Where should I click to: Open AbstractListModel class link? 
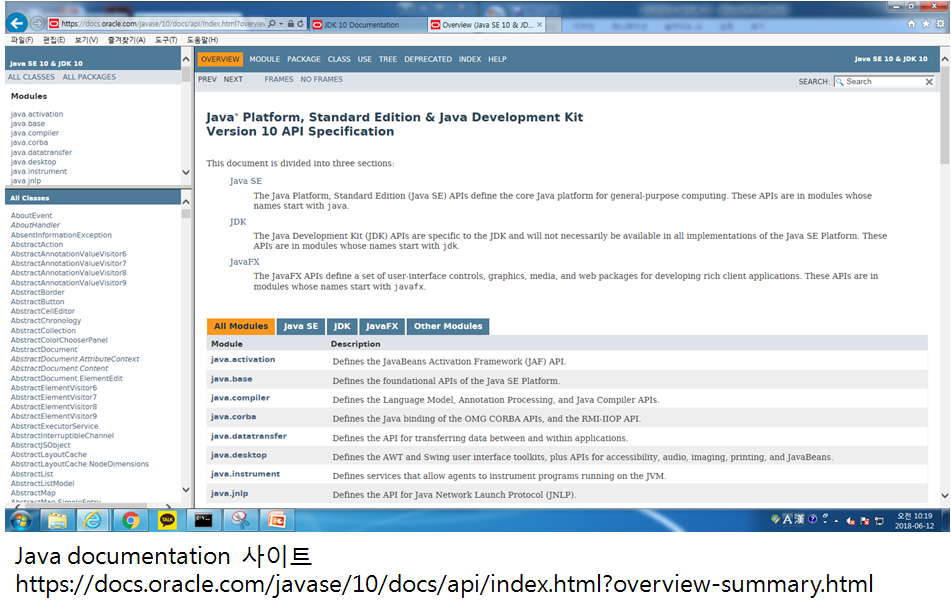(x=42, y=483)
